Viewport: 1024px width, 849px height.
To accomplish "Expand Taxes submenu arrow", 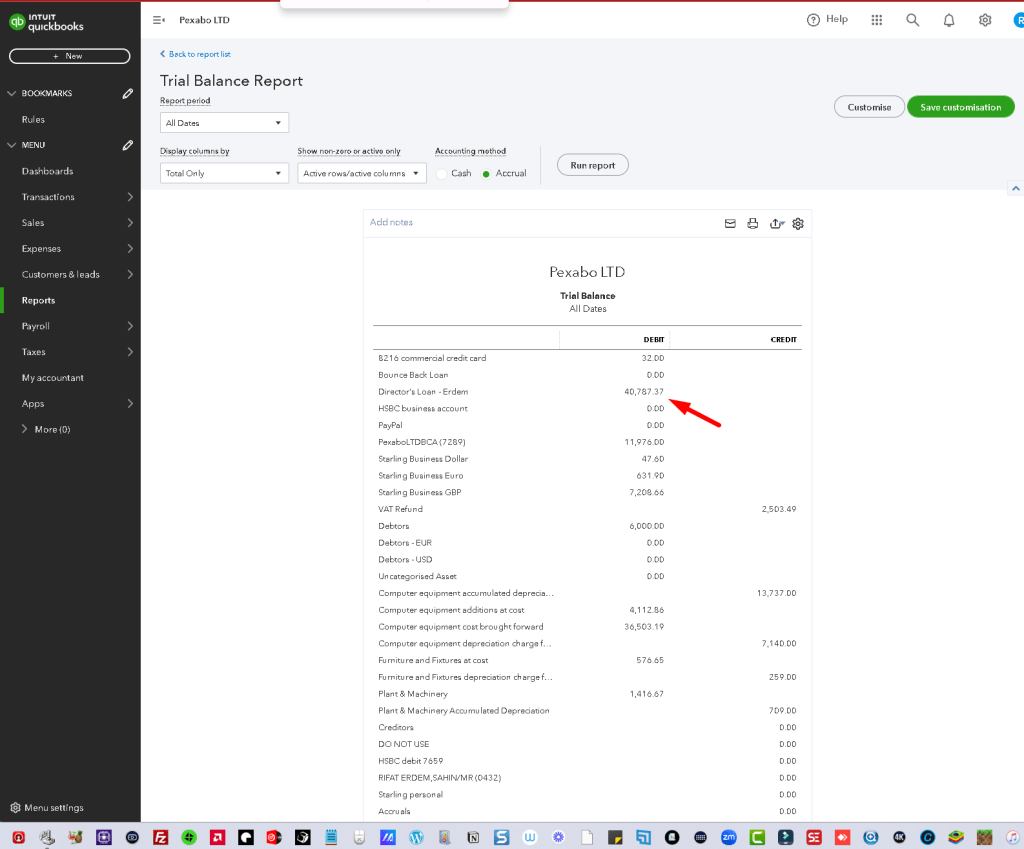I will coord(130,351).
